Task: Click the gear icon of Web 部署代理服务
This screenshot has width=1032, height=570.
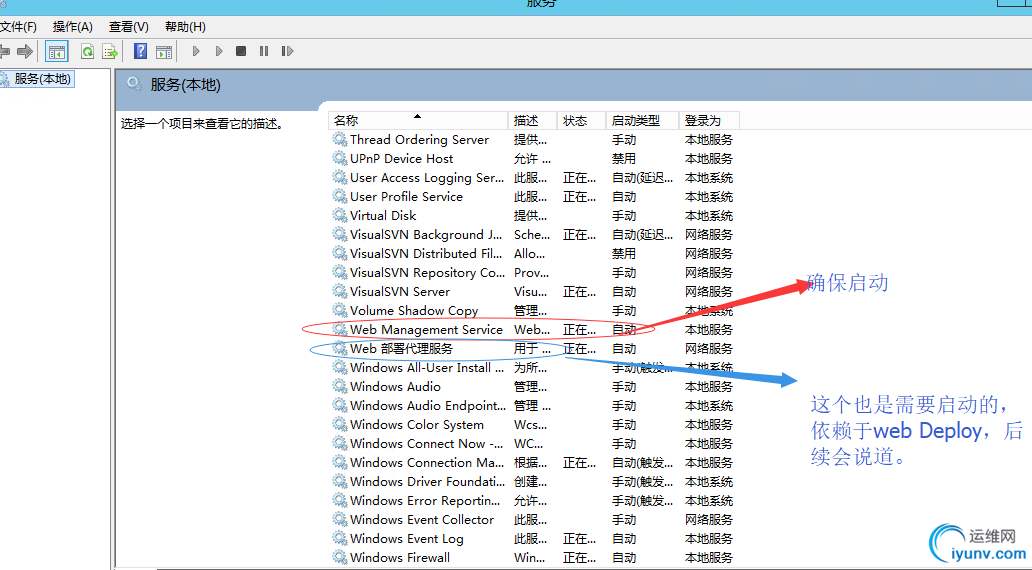Action: pyautogui.click(x=340, y=348)
